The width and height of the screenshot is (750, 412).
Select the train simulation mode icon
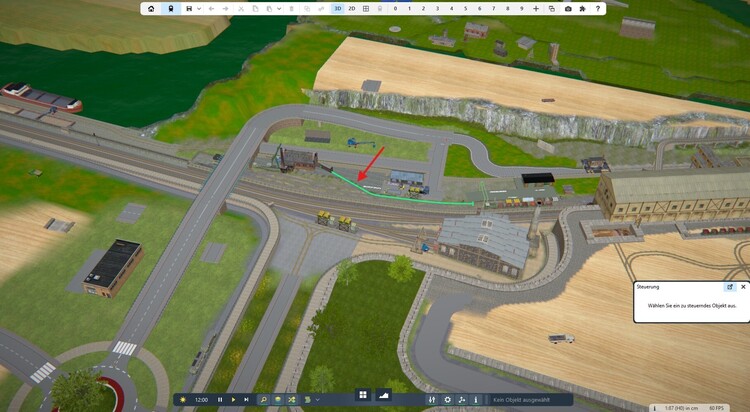coord(170,8)
